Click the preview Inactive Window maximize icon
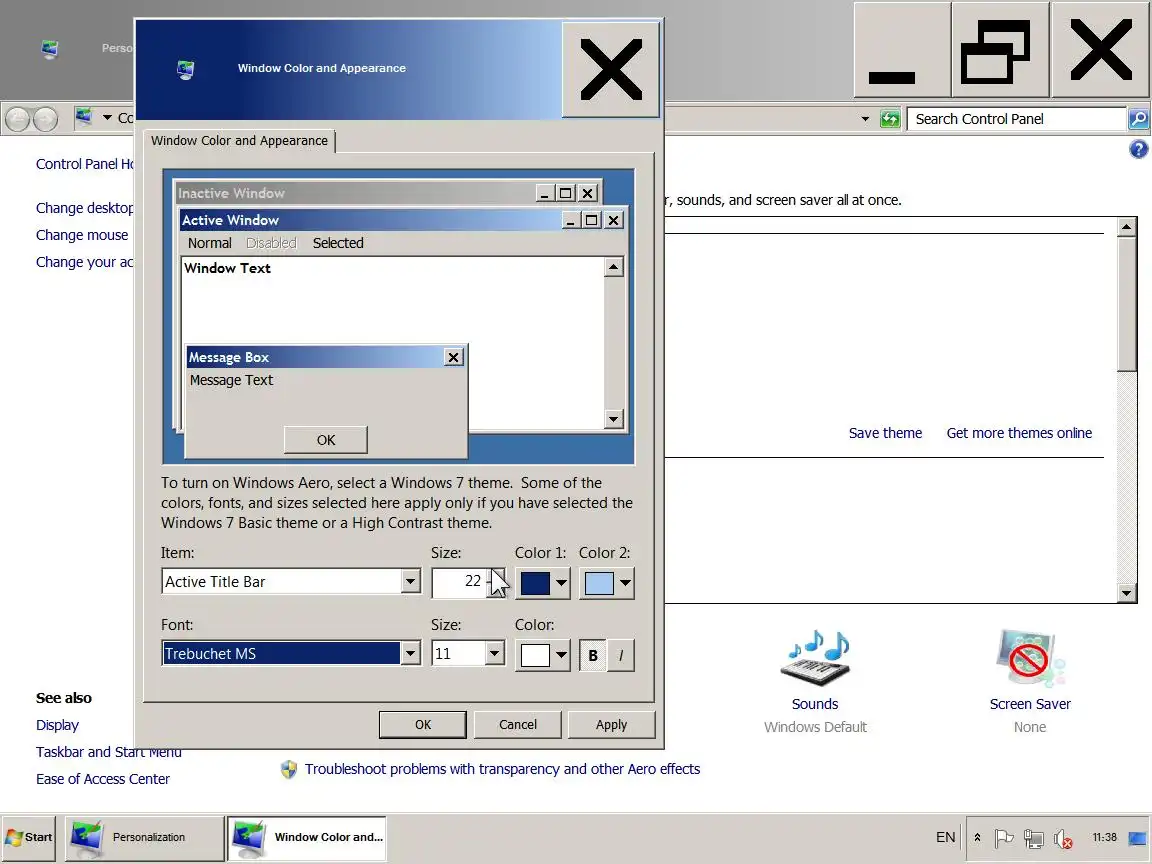The image size is (1152, 864). point(565,193)
